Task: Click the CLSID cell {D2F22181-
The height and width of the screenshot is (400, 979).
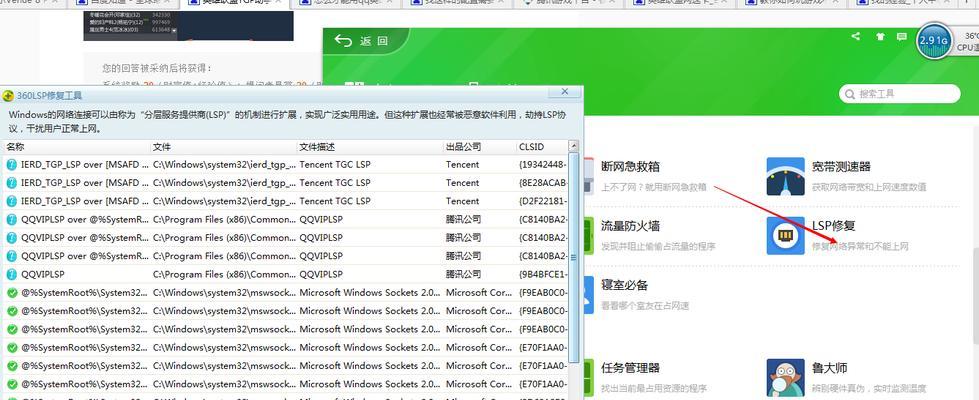Action: point(543,201)
